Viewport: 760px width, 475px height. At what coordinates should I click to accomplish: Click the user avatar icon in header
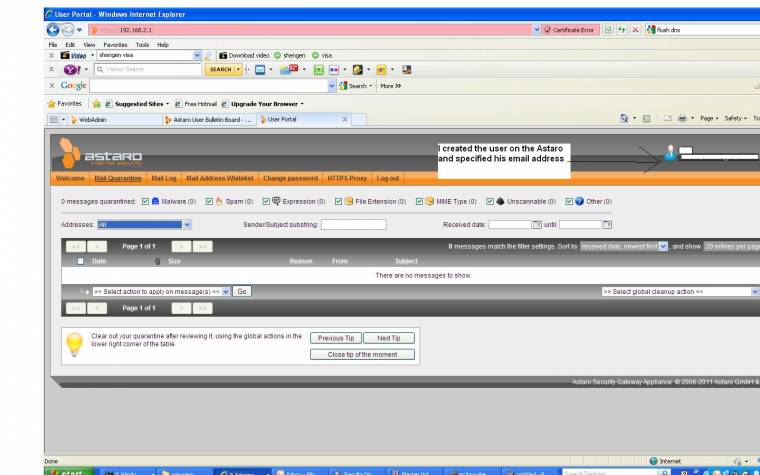(x=671, y=153)
